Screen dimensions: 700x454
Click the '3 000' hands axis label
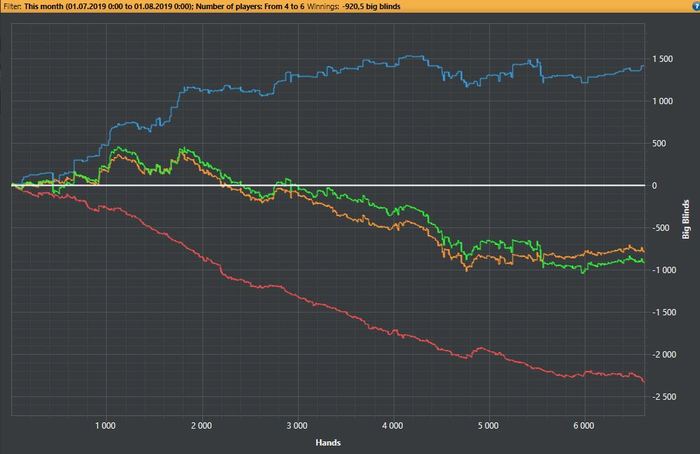(297, 426)
